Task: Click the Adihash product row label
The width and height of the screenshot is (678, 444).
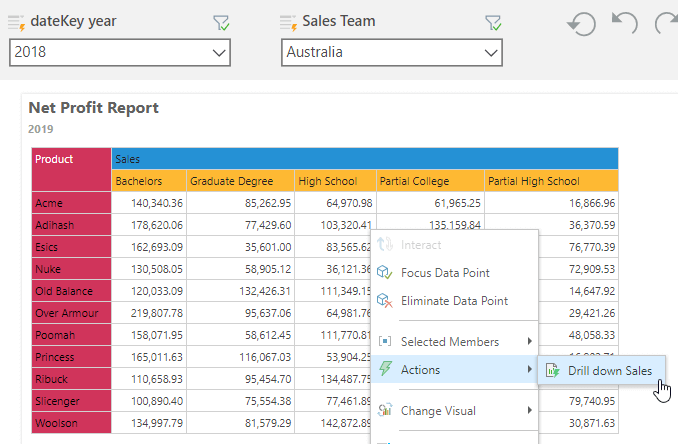Action: click(x=71, y=225)
